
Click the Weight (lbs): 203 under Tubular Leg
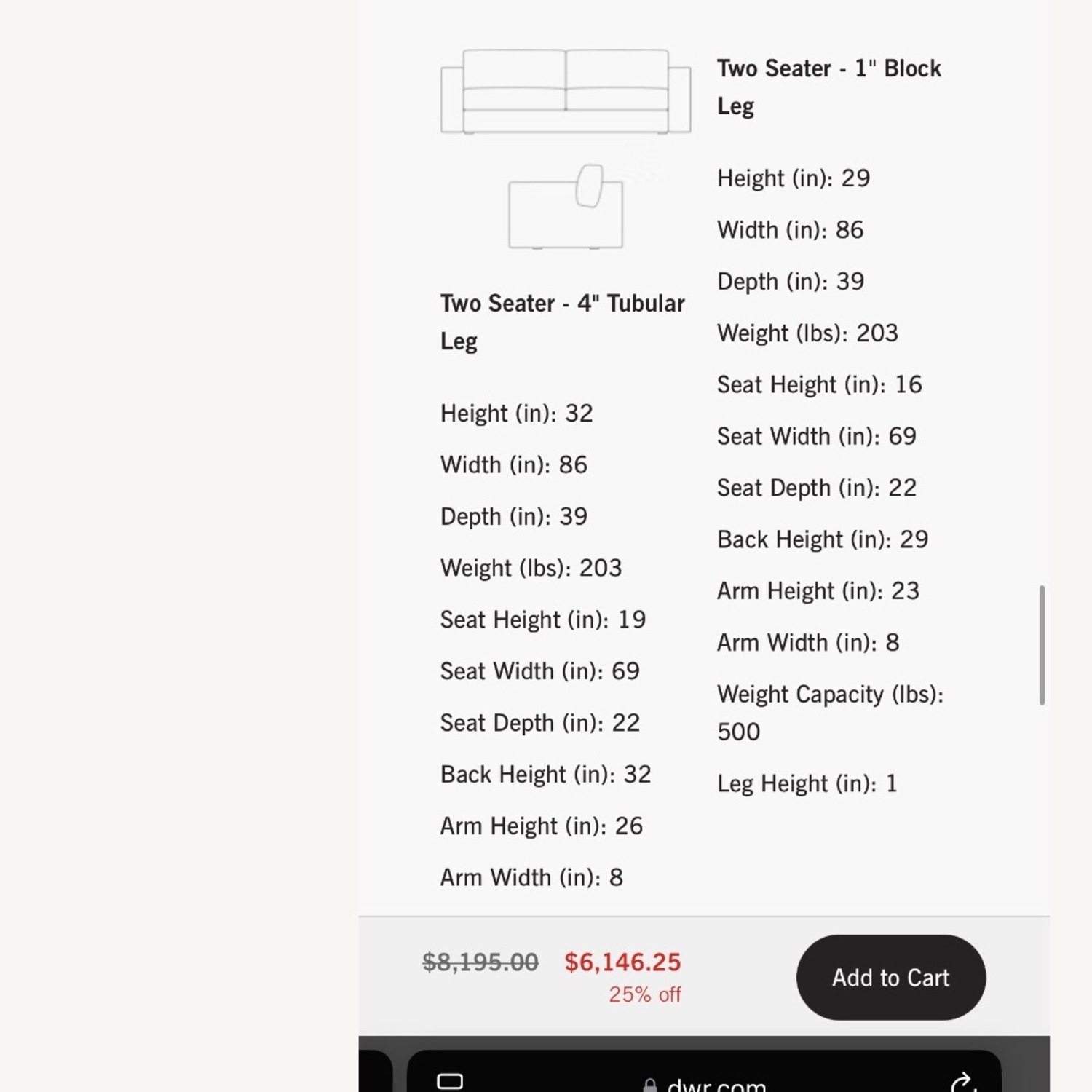tap(531, 568)
